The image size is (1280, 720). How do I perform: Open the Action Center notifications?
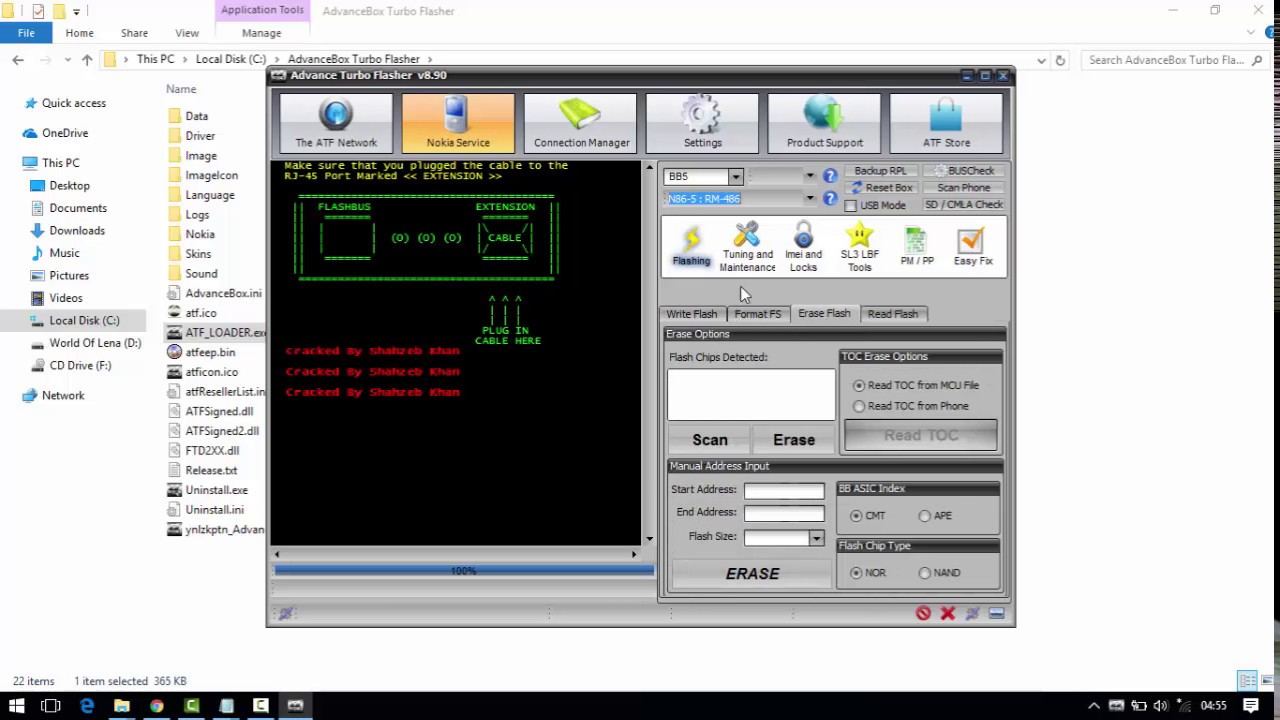(x=1250, y=705)
